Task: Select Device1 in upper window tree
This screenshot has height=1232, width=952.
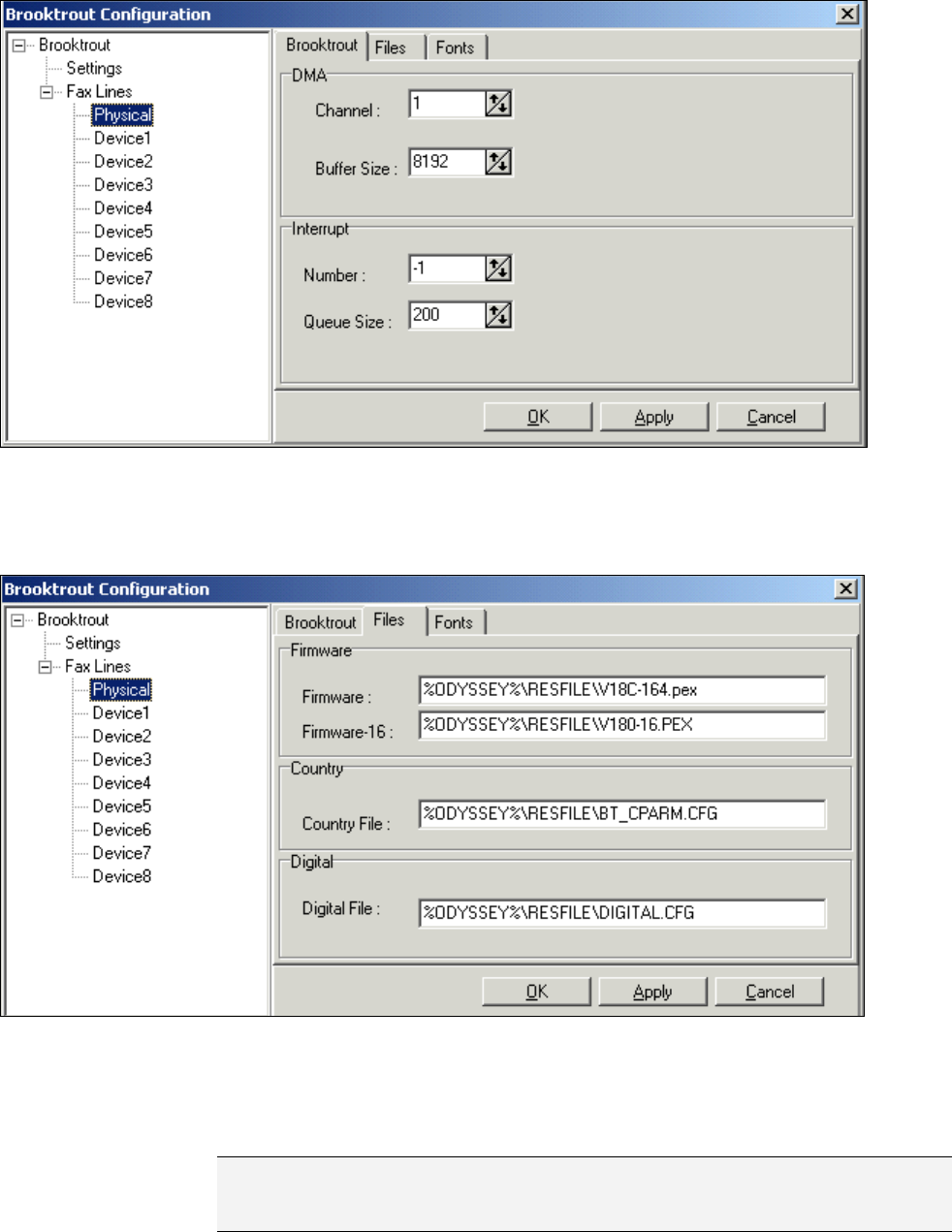Action: [x=122, y=139]
